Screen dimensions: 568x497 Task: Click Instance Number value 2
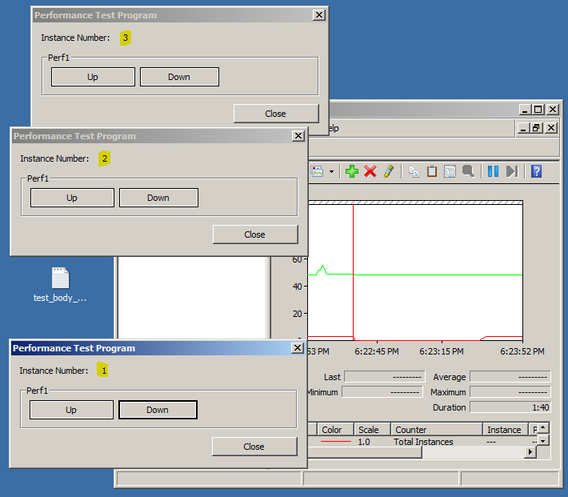tap(105, 159)
